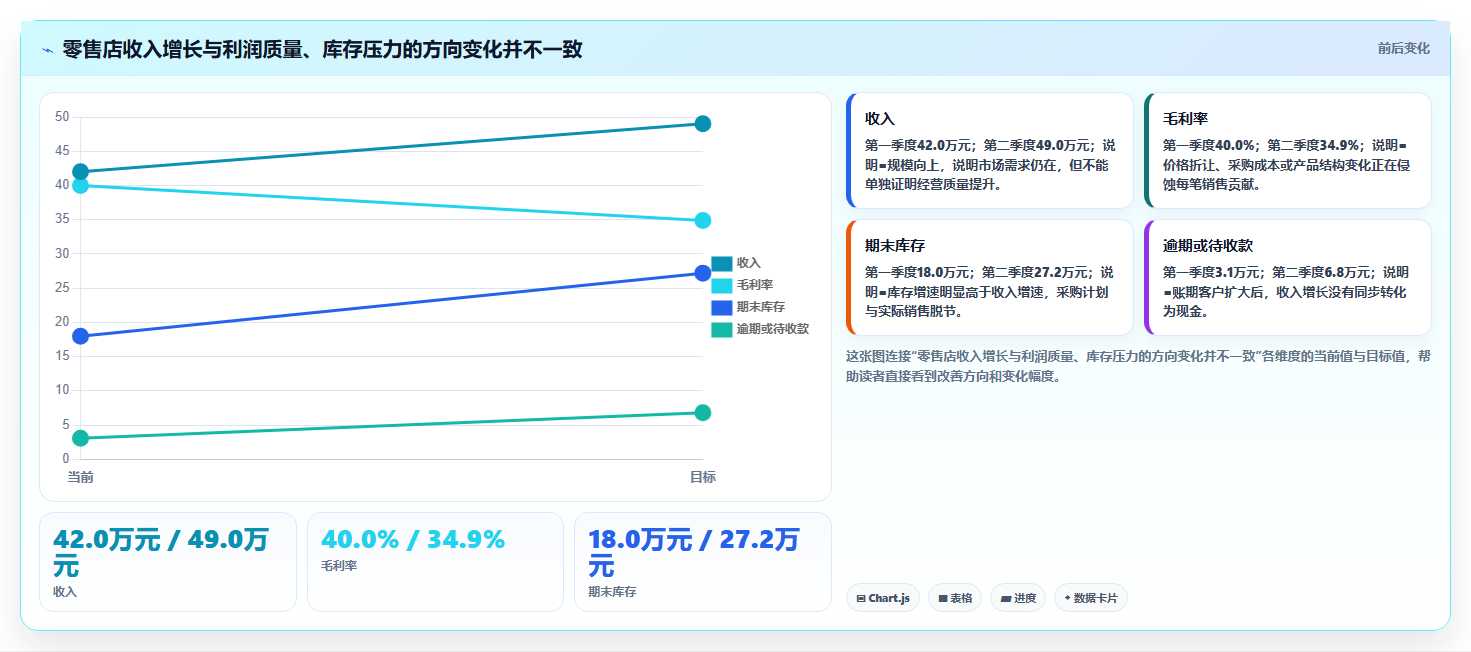Click the 50 y-axis tick label
Screen dimensions: 1471x652
tap(62, 117)
